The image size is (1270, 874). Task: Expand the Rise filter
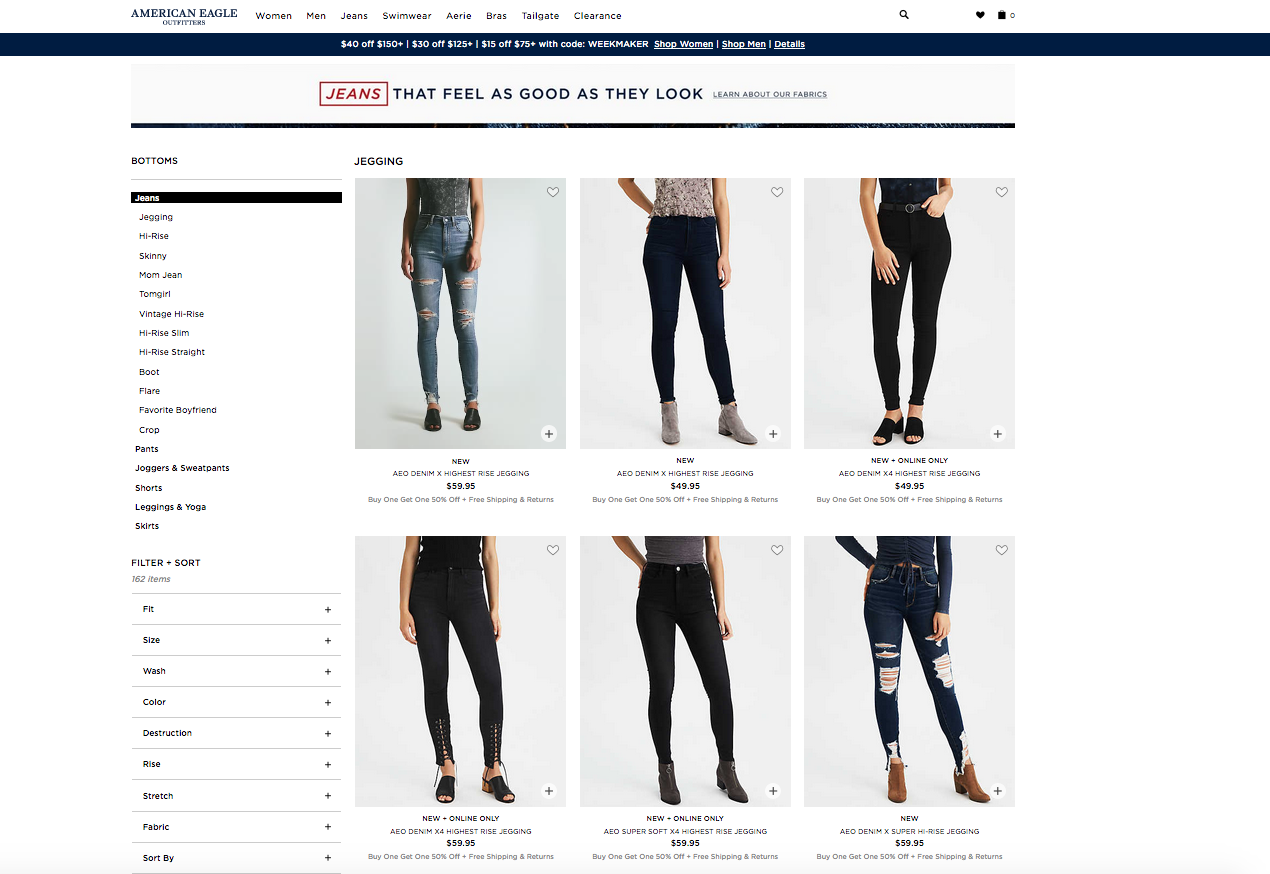click(236, 764)
